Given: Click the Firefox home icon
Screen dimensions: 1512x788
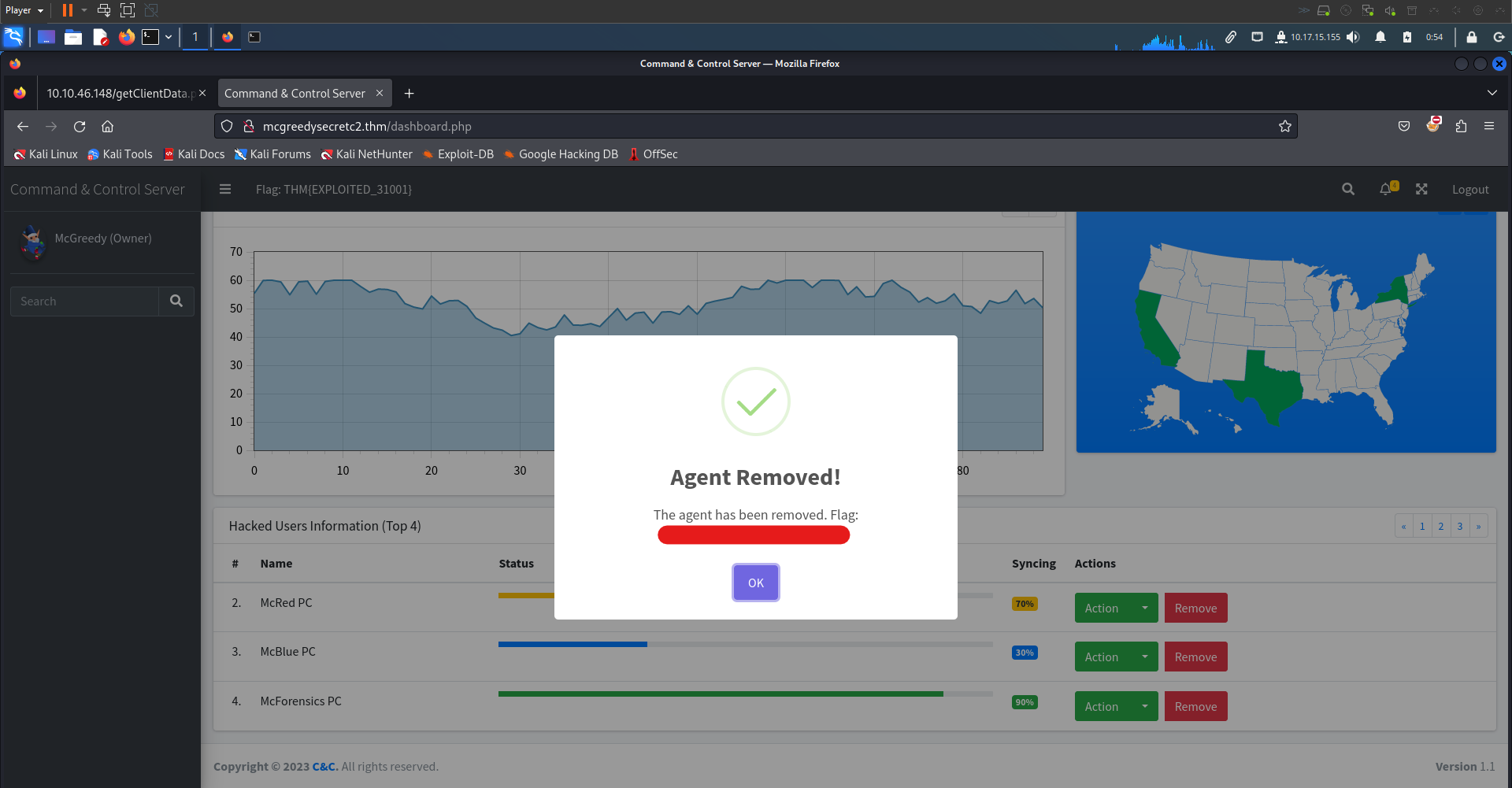Looking at the screenshot, I should point(108,126).
